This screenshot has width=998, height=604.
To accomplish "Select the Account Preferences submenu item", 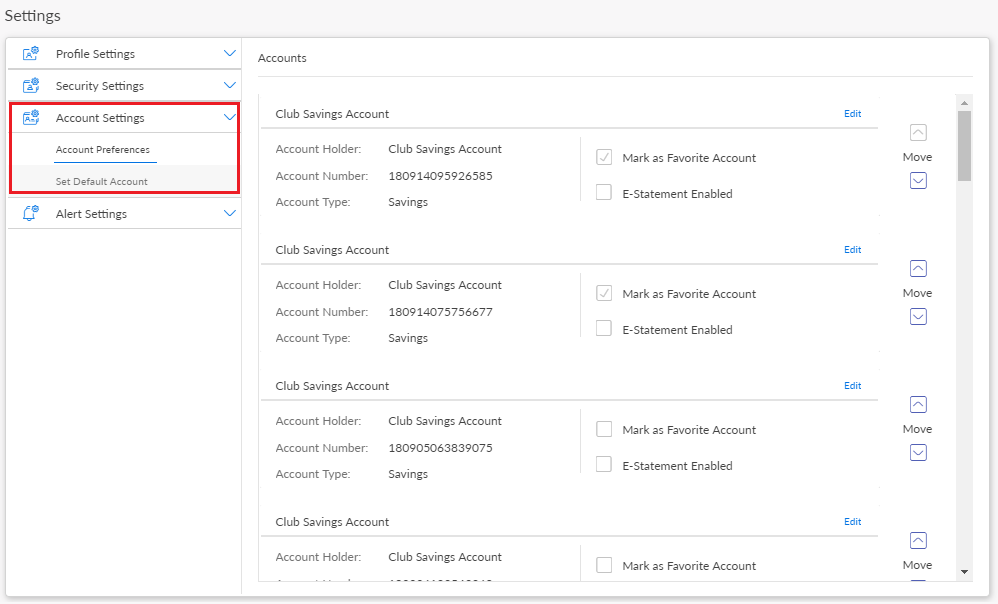I will coord(103,150).
